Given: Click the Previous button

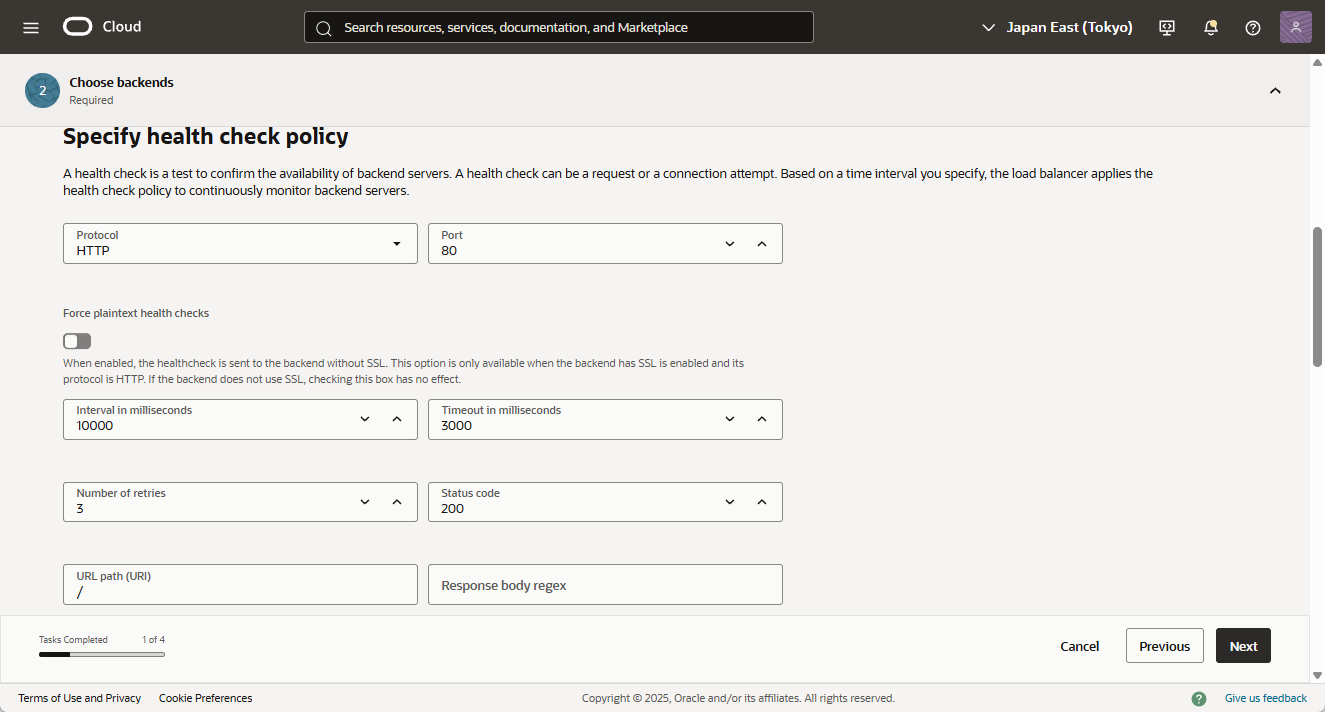Looking at the screenshot, I should coord(1164,646).
